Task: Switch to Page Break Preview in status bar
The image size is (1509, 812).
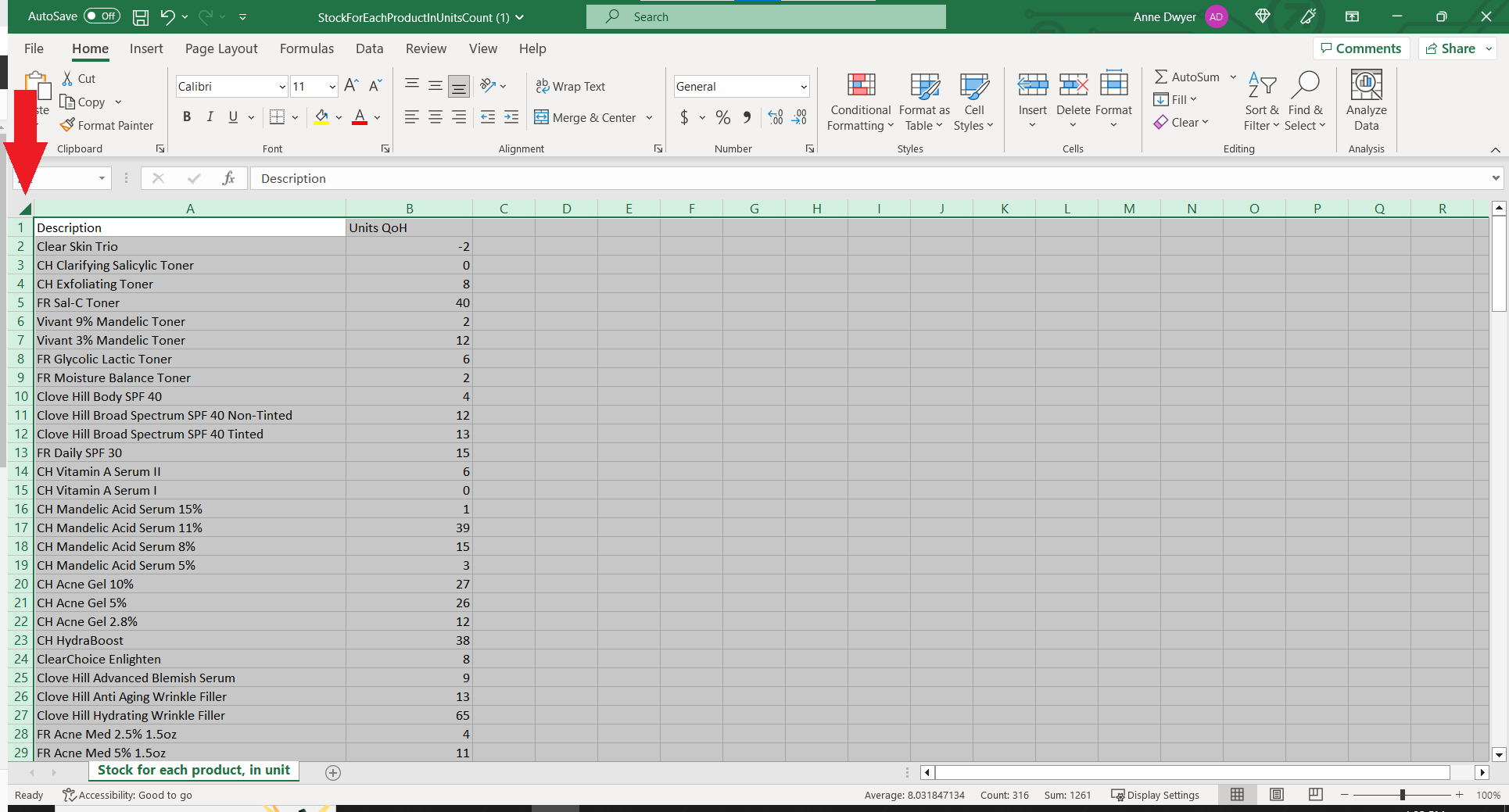Action: (1316, 795)
